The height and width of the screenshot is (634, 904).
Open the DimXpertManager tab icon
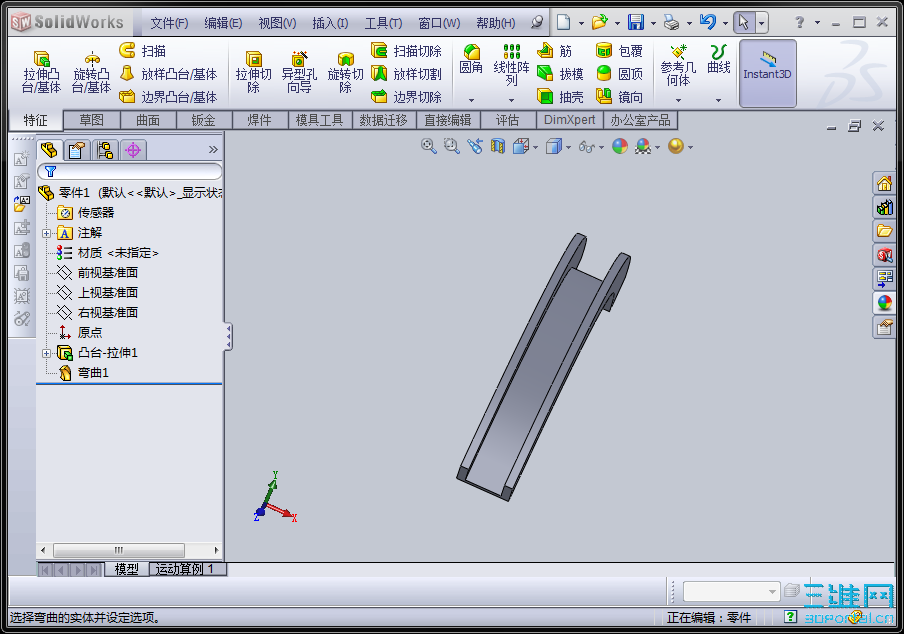(133, 150)
